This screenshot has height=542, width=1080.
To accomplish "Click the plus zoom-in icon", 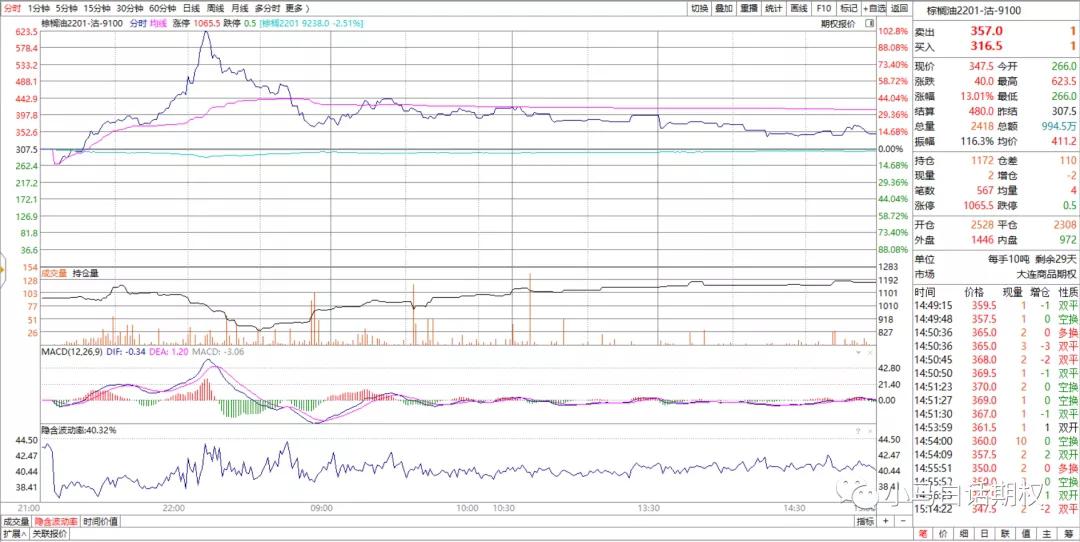I will point(885,521).
